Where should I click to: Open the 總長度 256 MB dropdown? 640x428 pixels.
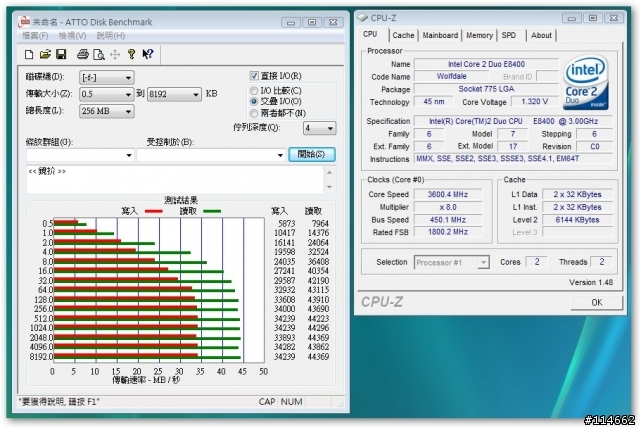[x=107, y=111]
